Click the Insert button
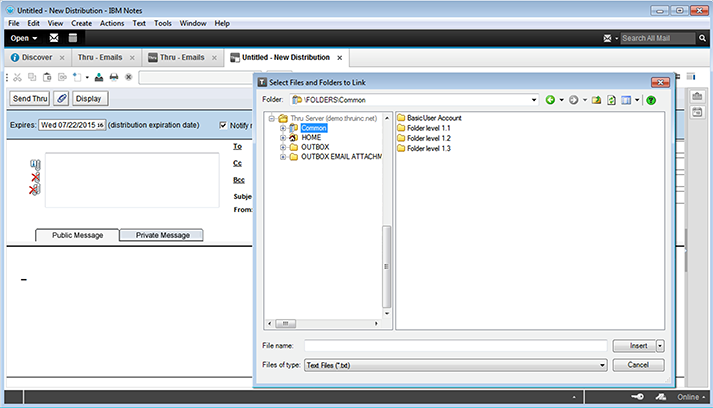The height and width of the screenshot is (408, 713). click(x=634, y=346)
